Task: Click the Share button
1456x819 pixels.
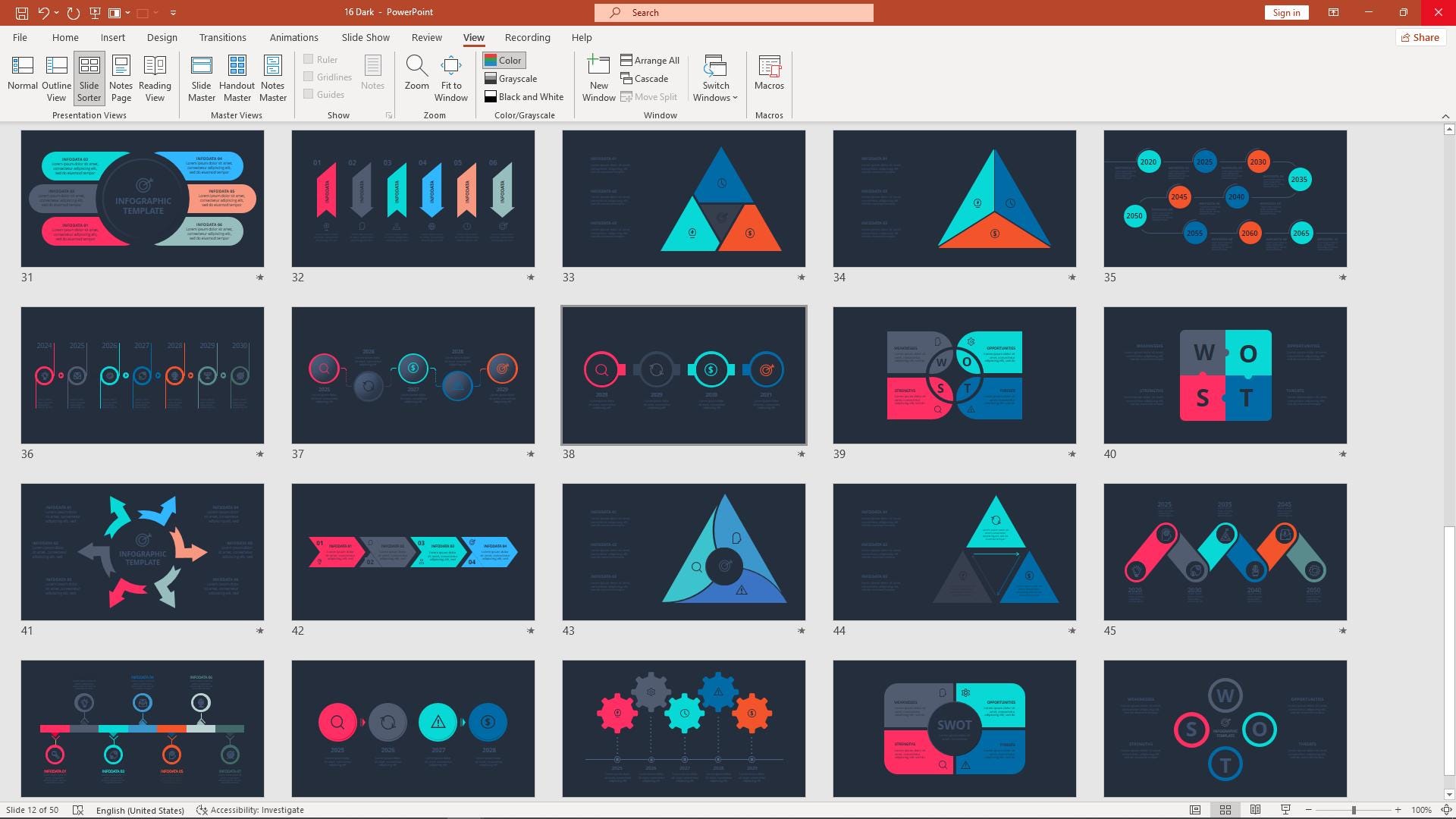Action: [1420, 37]
